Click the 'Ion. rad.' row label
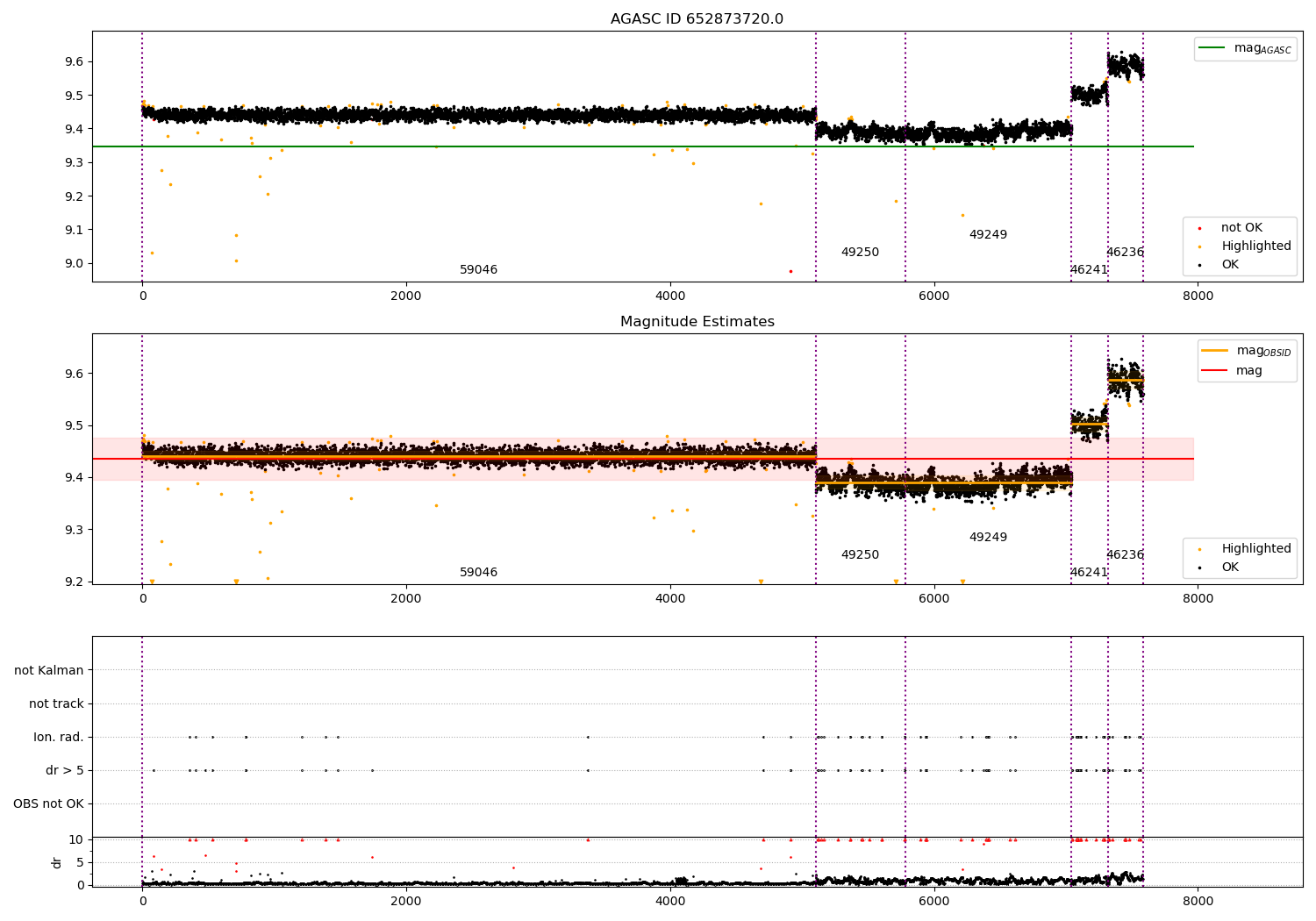 [x=59, y=738]
